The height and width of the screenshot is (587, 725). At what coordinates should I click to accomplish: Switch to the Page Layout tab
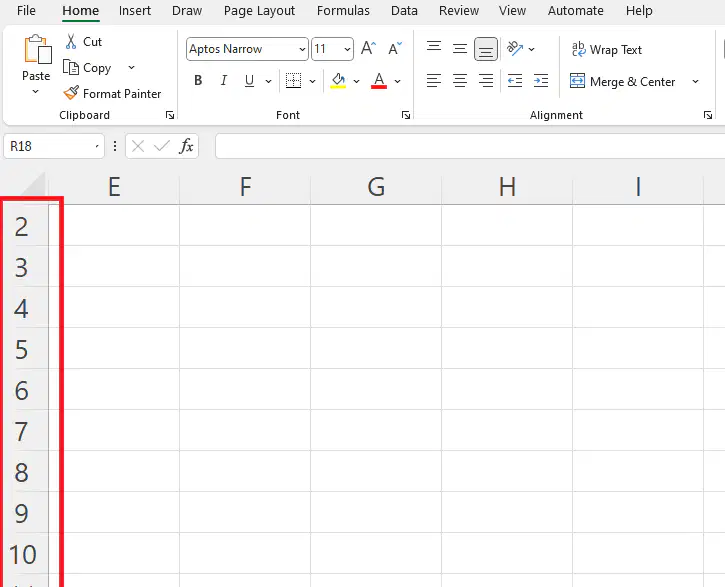click(259, 11)
